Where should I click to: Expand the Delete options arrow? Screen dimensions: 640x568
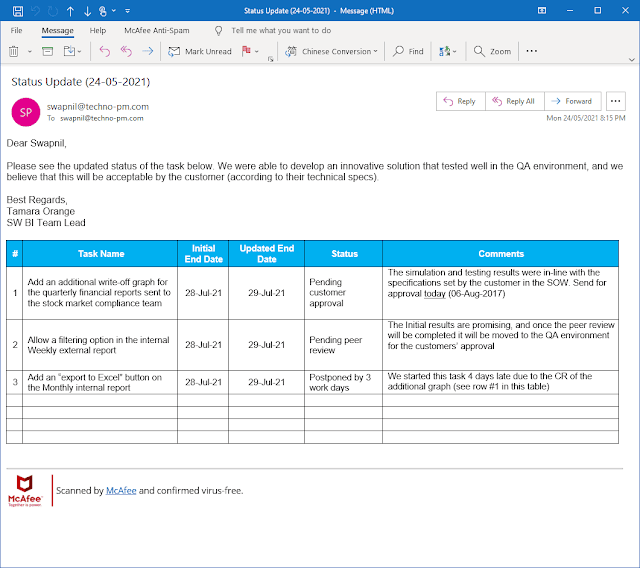click(x=29, y=52)
